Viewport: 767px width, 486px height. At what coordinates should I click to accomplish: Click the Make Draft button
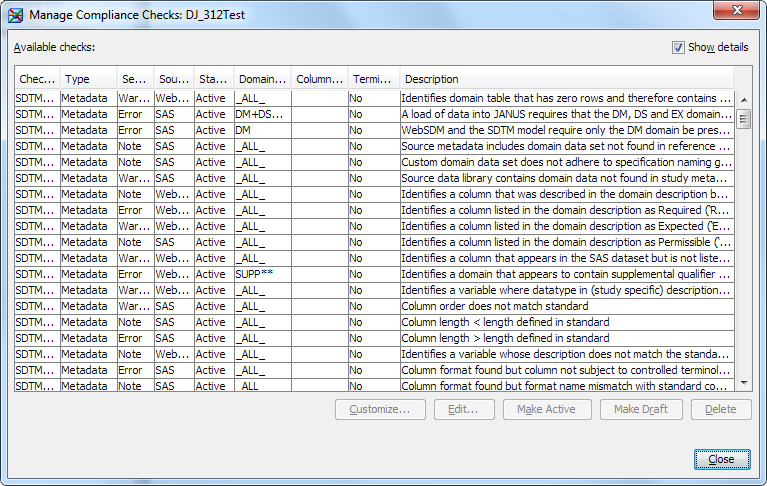[641, 409]
